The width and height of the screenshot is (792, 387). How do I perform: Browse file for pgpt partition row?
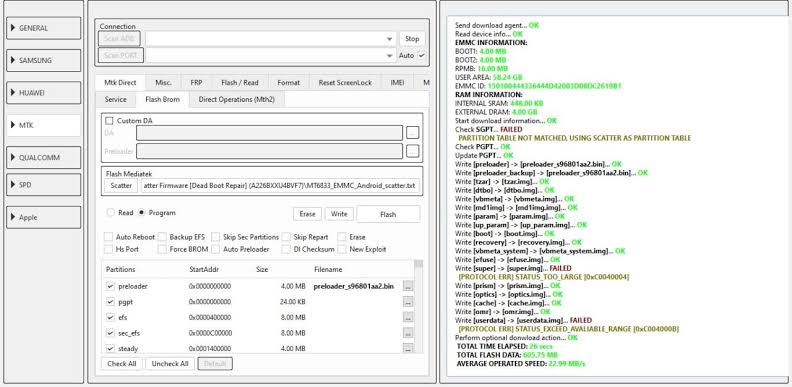pyautogui.click(x=408, y=302)
